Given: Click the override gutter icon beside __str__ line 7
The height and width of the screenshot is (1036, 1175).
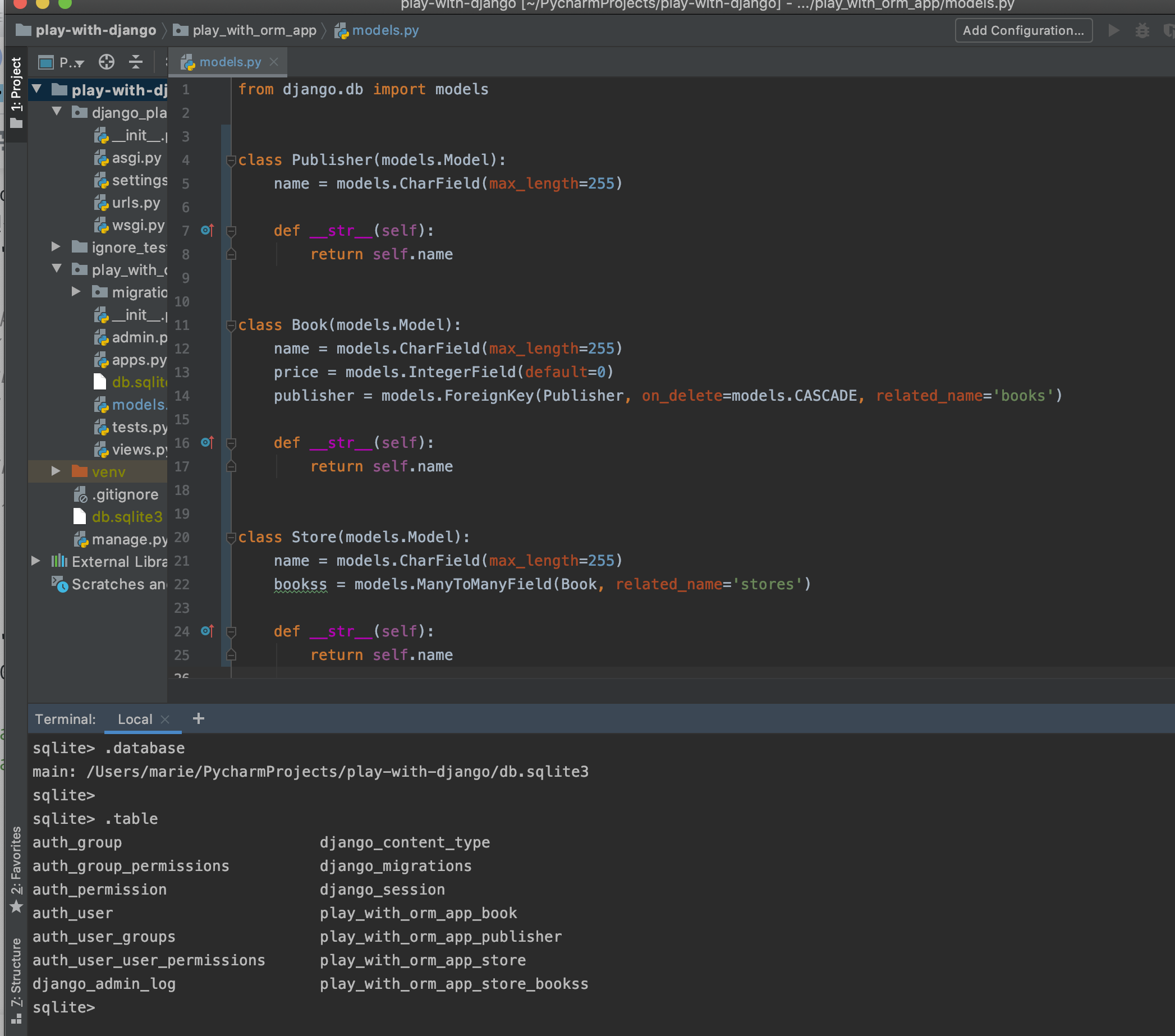Looking at the screenshot, I should pyautogui.click(x=207, y=230).
